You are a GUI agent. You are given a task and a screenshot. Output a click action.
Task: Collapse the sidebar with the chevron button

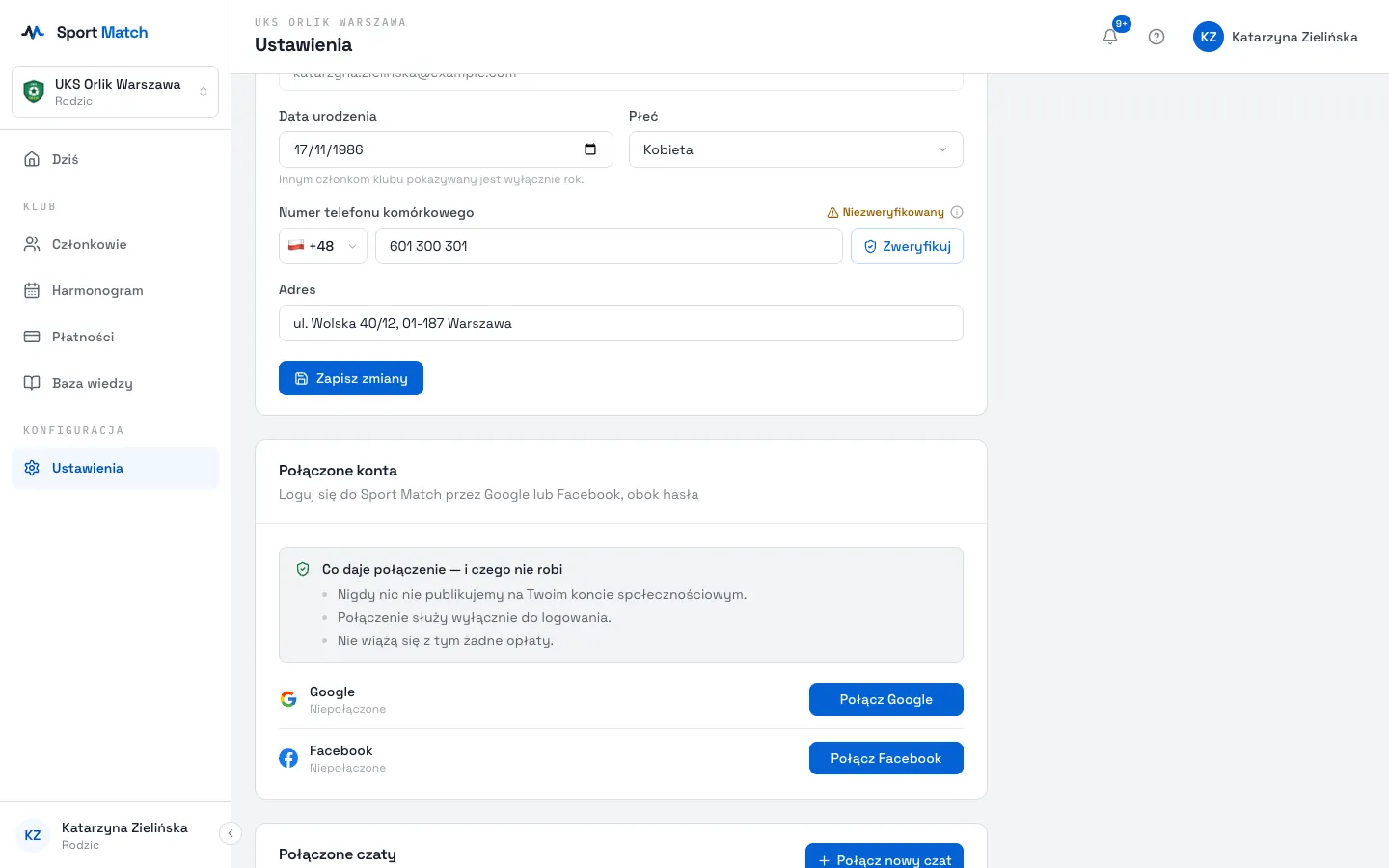coord(231,833)
